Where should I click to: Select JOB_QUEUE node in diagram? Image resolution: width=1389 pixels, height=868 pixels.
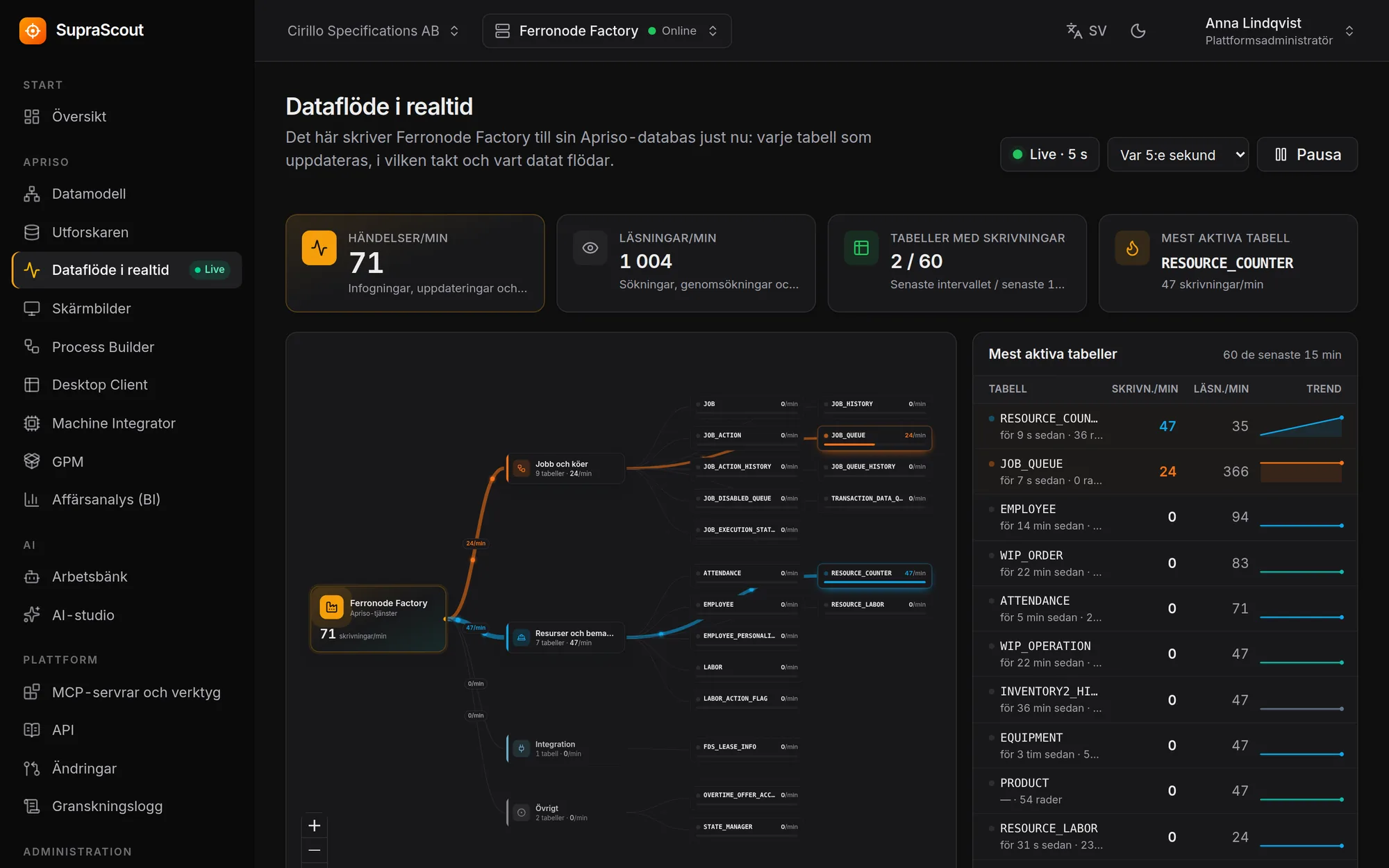(874, 437)
